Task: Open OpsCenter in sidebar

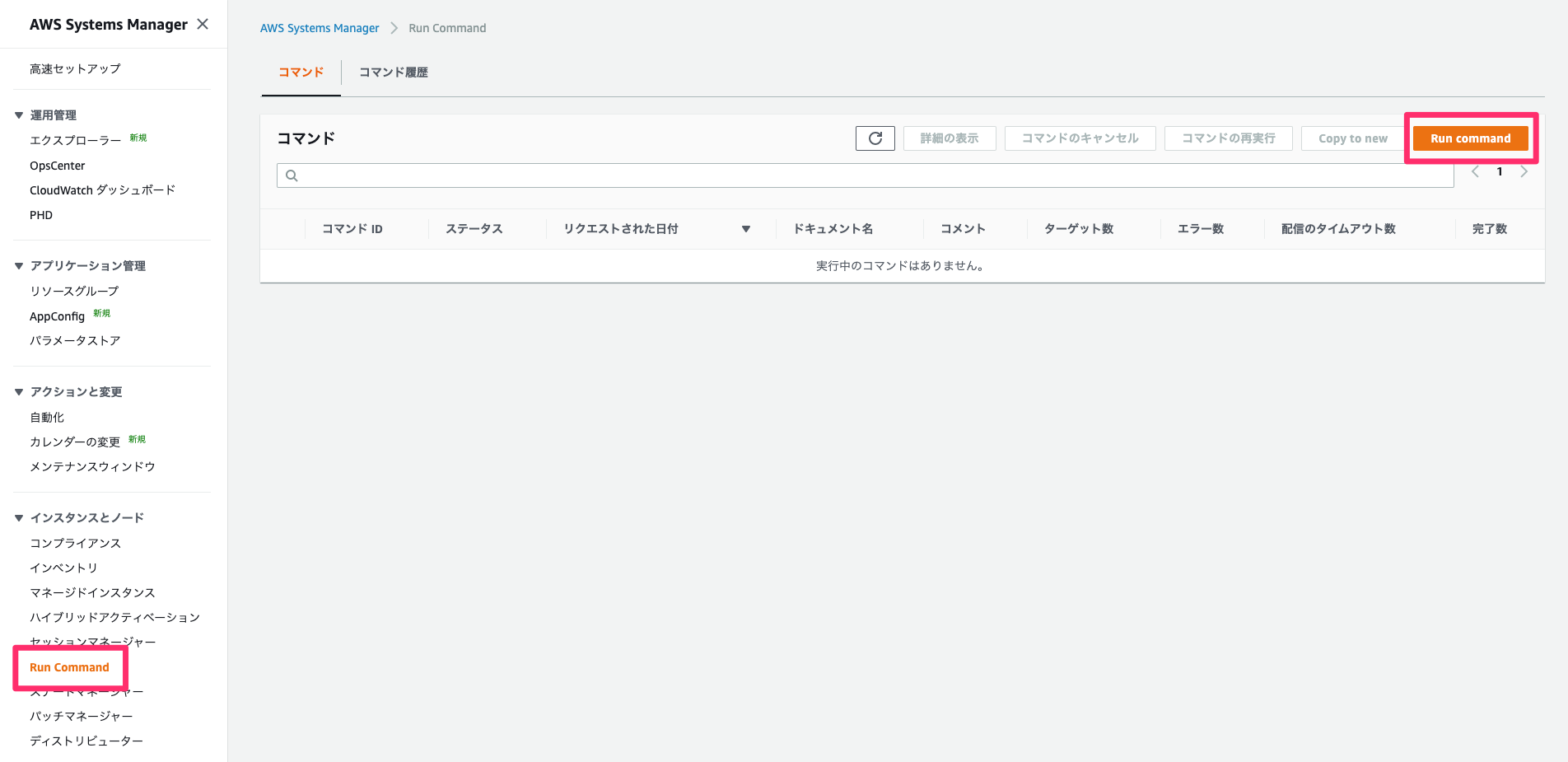Action: [x=58, y=166]
